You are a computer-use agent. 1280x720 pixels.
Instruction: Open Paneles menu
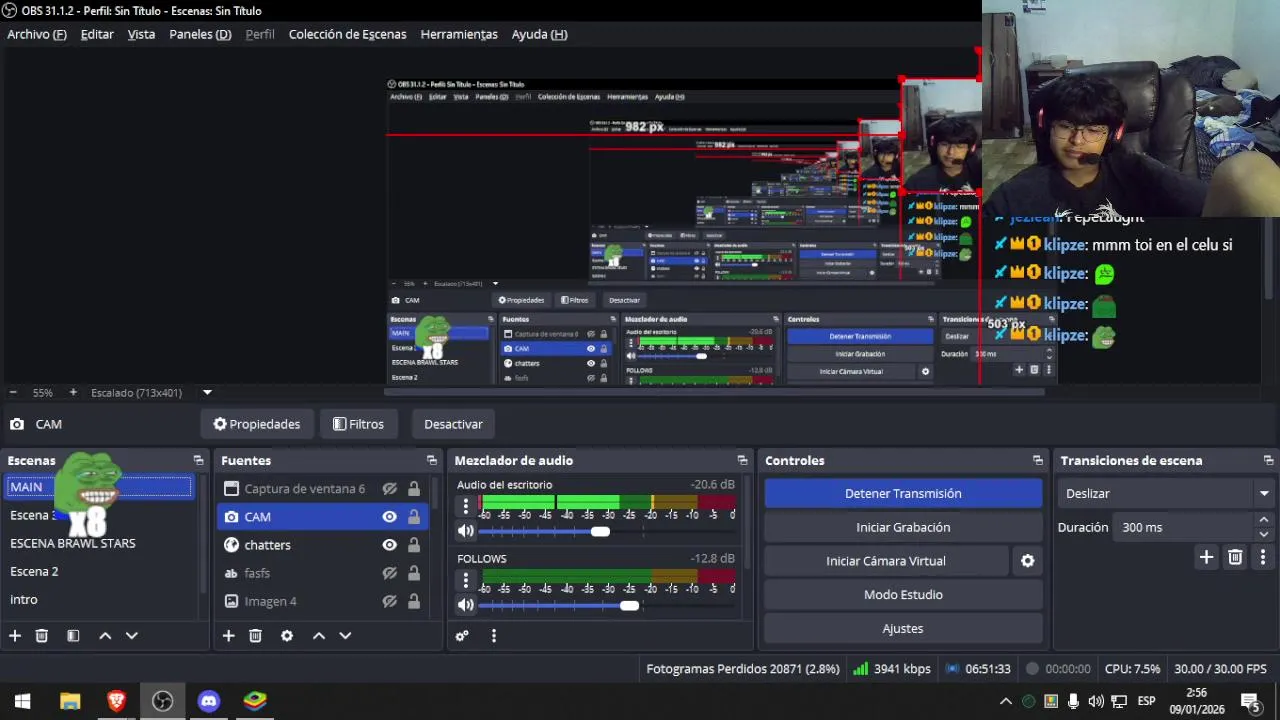click(x=200, y=34)
